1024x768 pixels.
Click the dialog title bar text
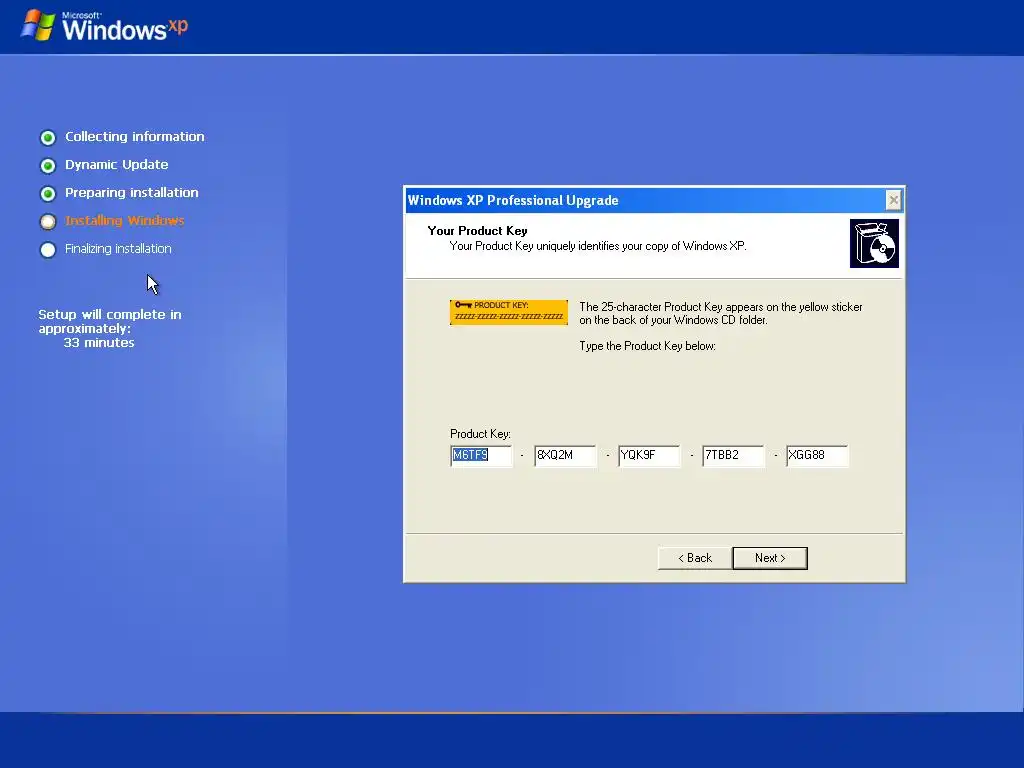pyautogui.click(x=513, y=200)
